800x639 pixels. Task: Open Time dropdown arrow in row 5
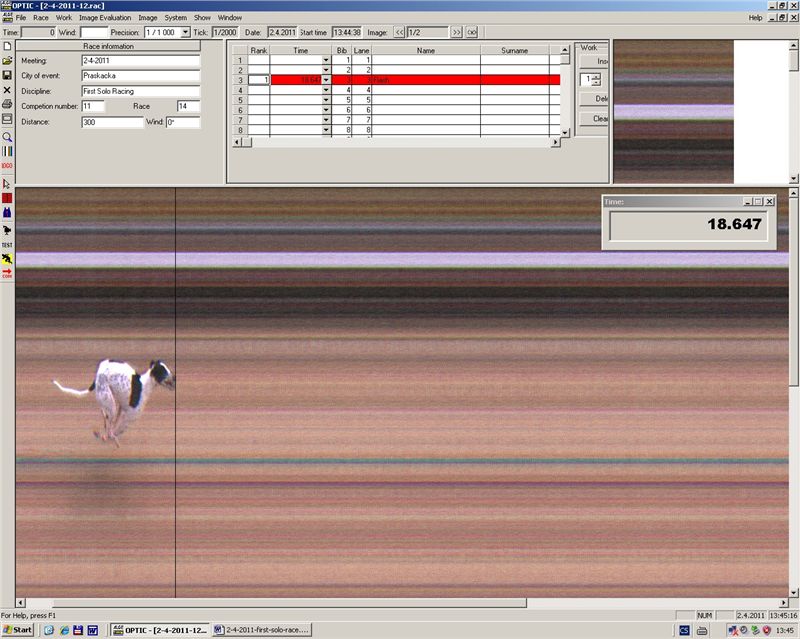coord(326,100)
